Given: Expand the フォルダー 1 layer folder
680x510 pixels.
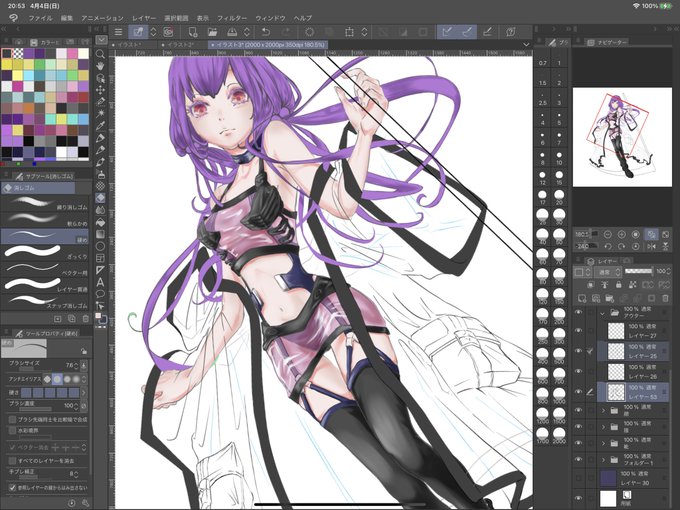Looking at the screenshot, I should [603, 460].
